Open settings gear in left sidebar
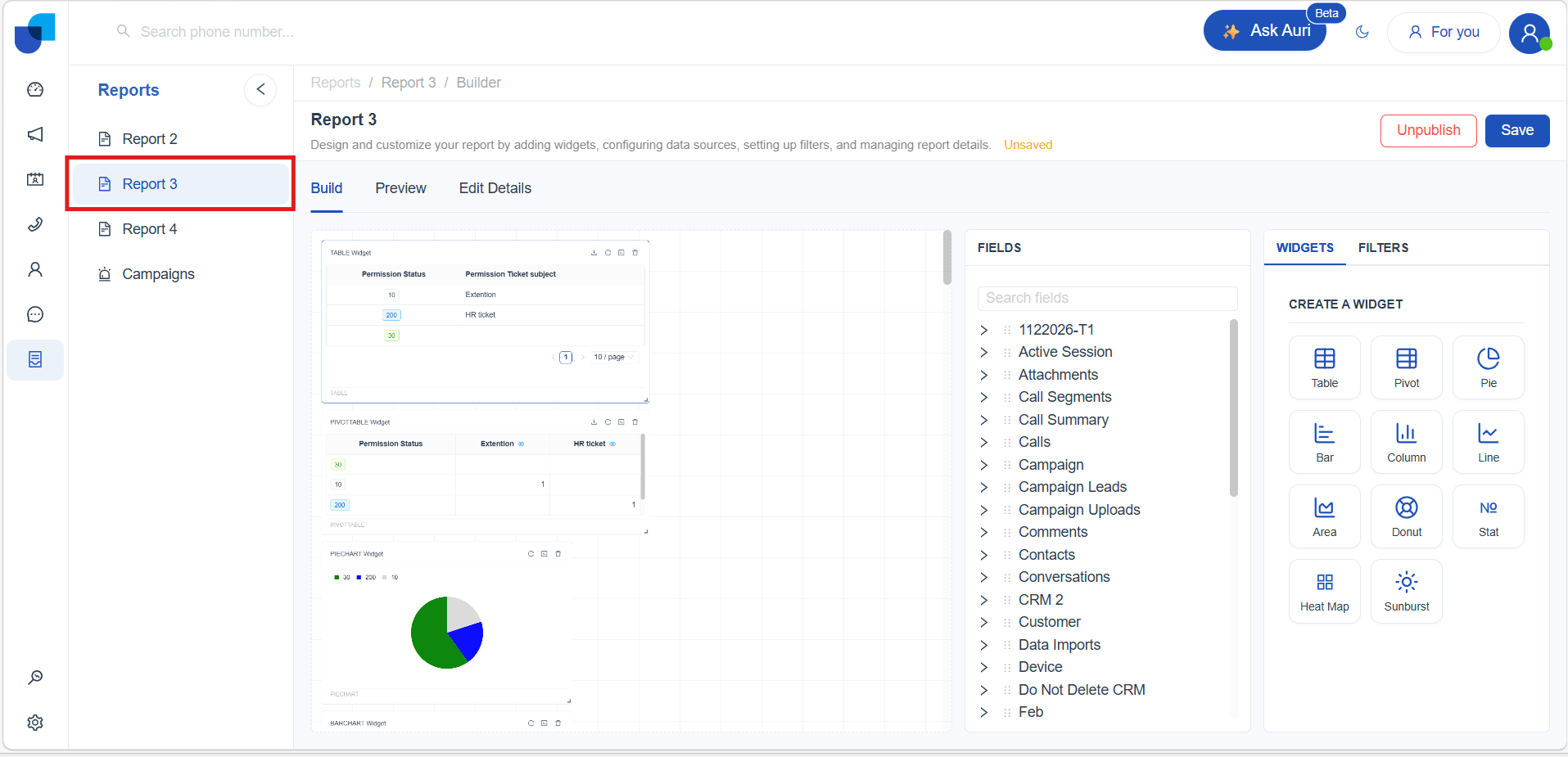The width and height of the screenshot is (1568, 757). tap(35, 723)
